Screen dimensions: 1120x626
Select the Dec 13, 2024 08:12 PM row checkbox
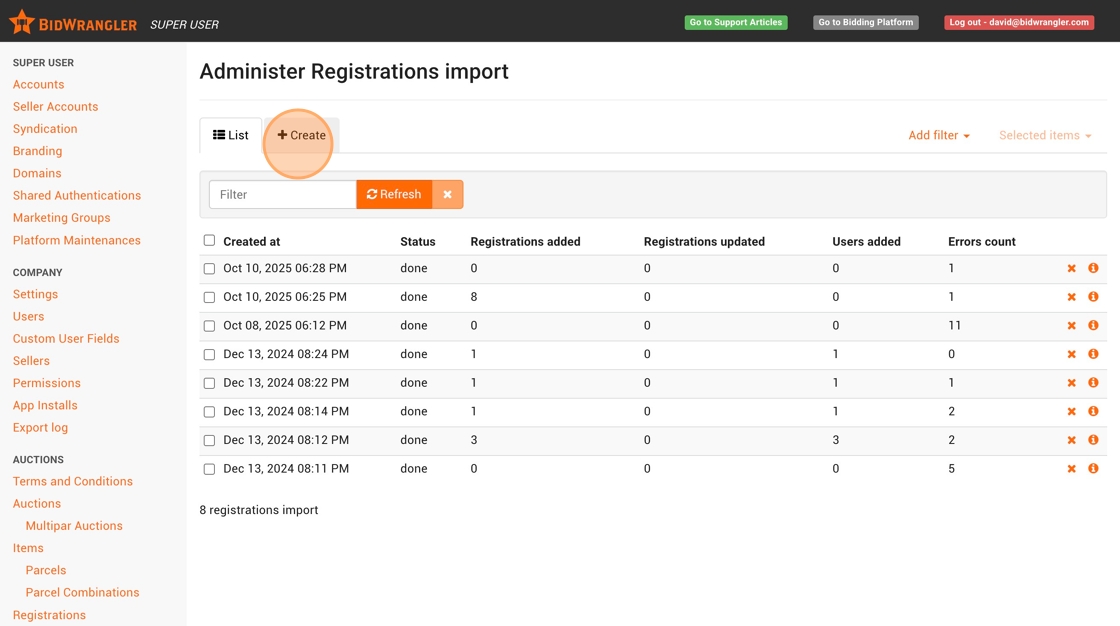tap(209, 440)
